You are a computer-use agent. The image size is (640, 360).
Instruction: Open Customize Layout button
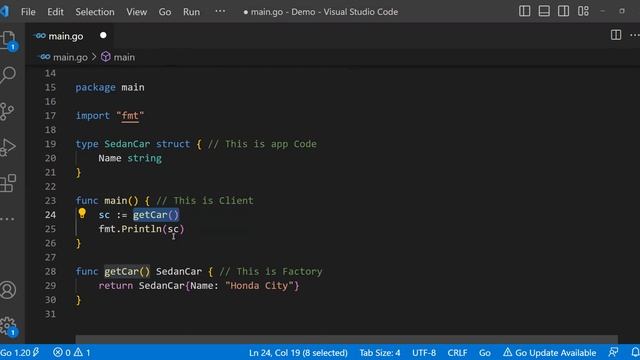click(583, 11)
